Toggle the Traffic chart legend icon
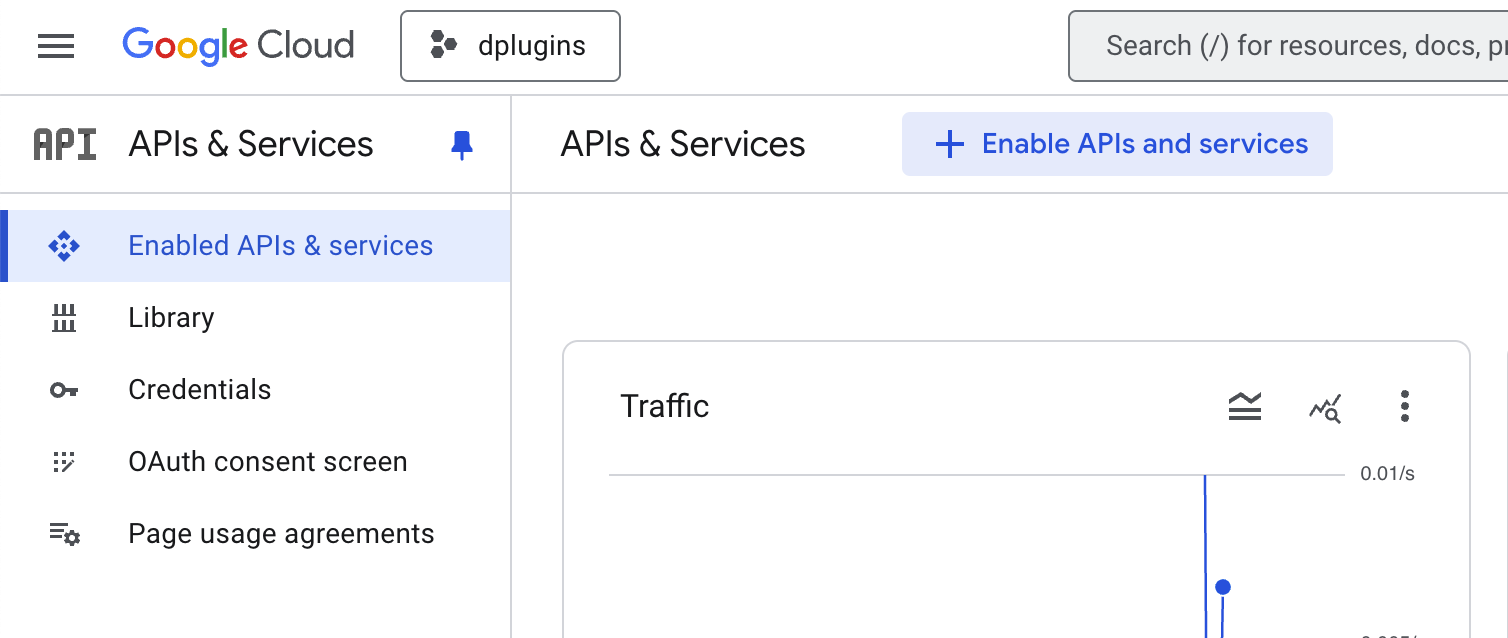Viewport: 1508px width, 638px height. point(1245,407)
